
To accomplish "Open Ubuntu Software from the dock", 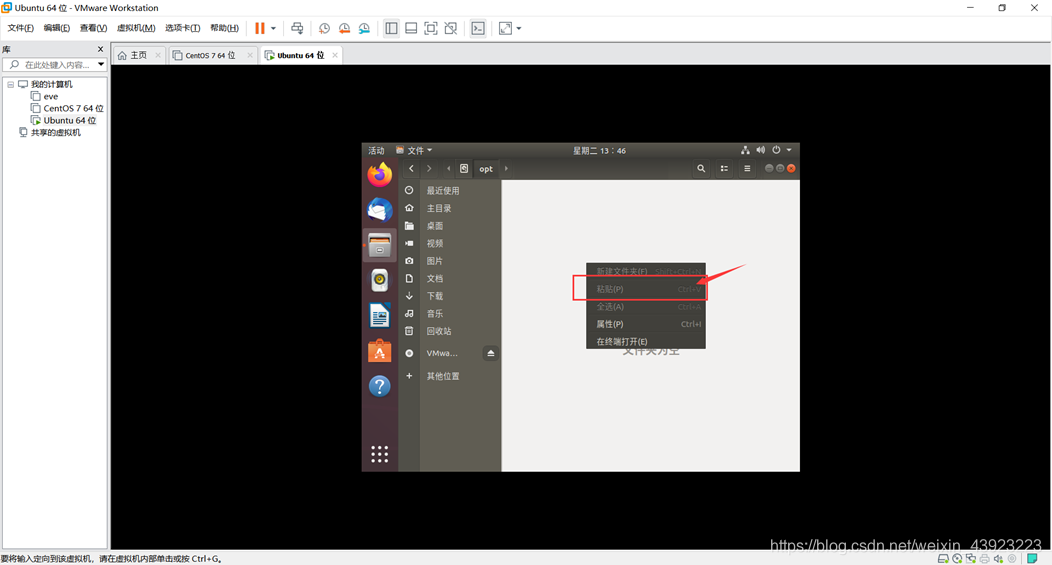I will tap(380, 351).
